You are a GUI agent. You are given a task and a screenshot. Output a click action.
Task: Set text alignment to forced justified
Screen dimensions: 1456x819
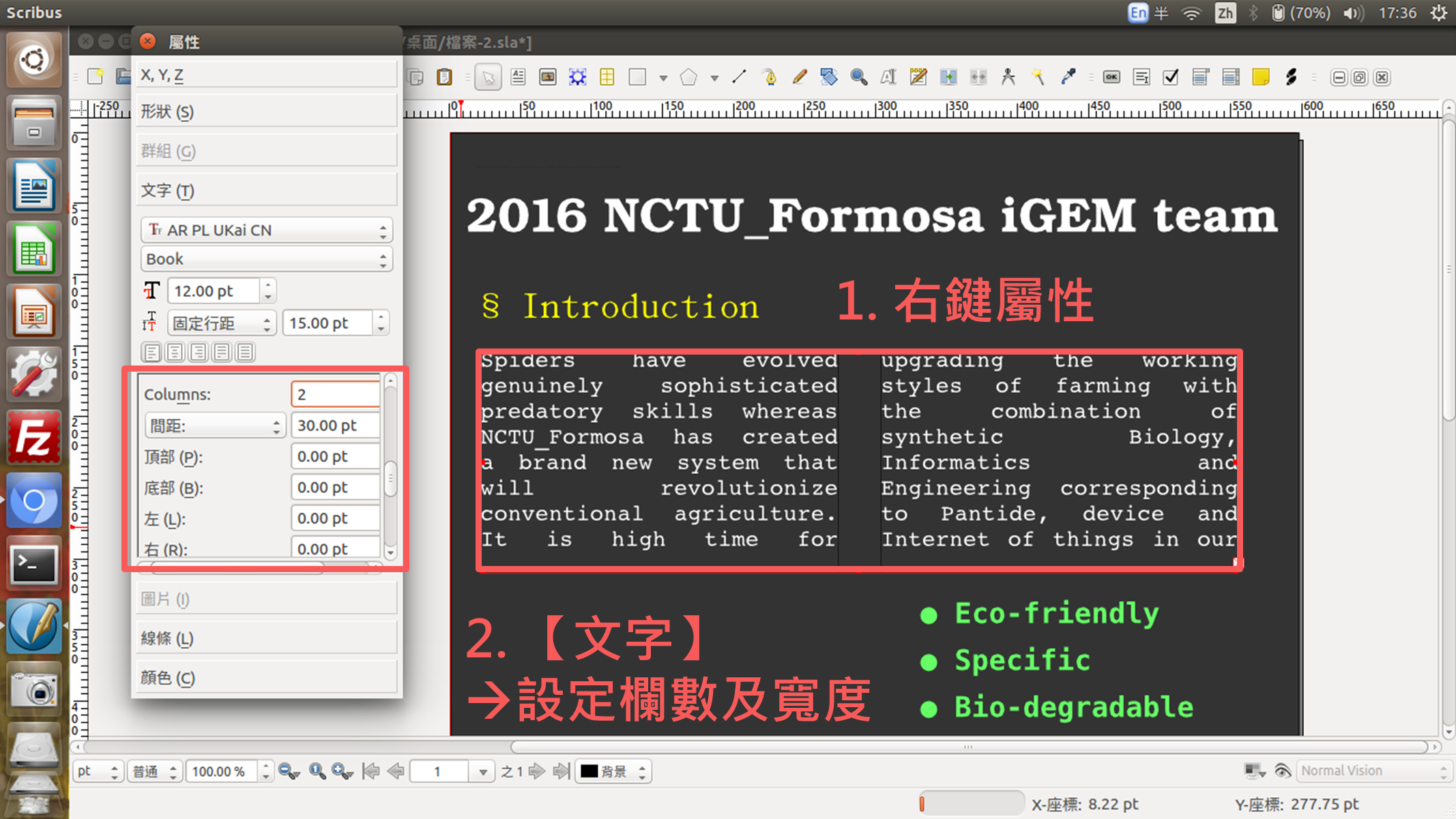pyautogui.click(x=245, y=352)
